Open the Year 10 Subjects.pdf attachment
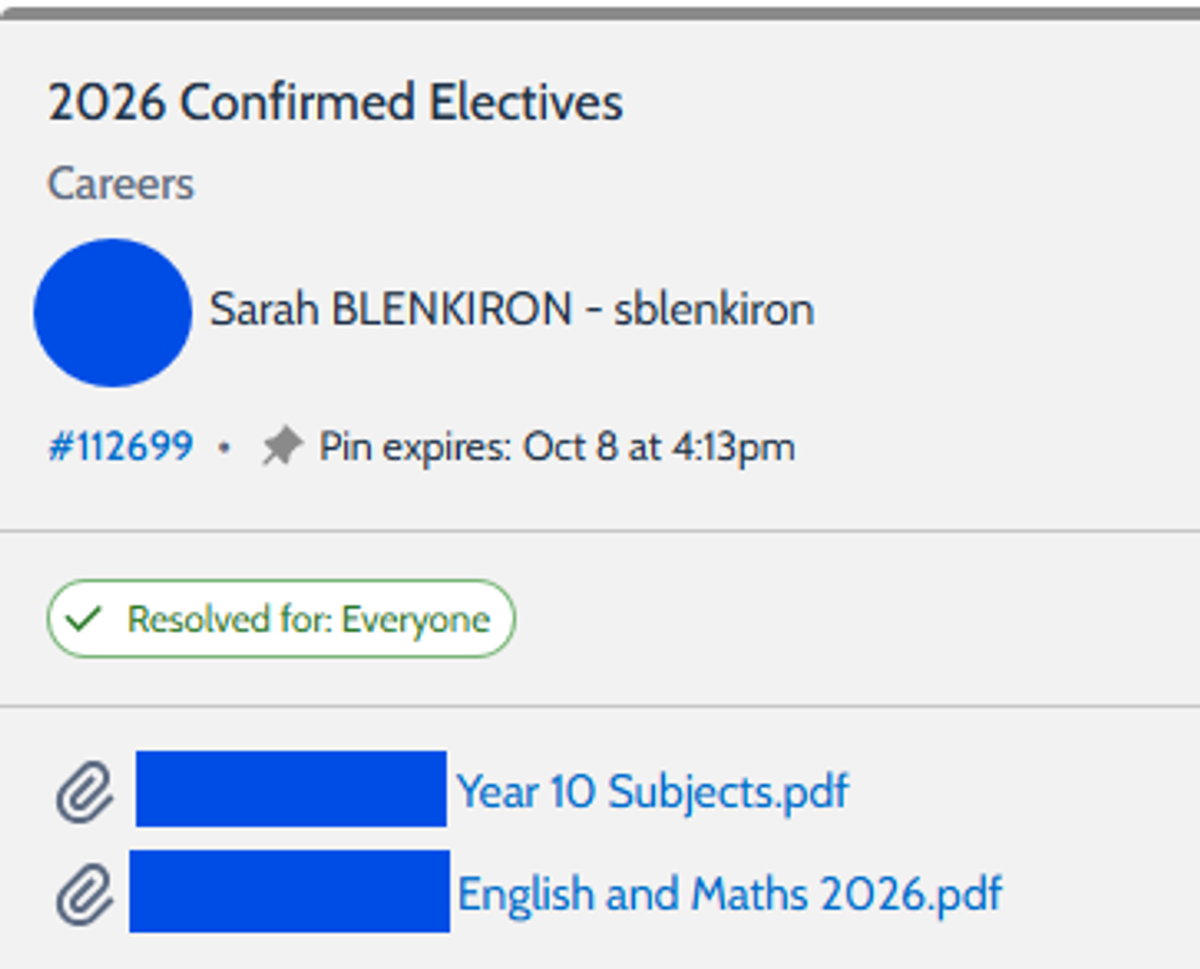The height and width of the screenshot is (969, 1200). pyautogui.click(x=652, y=791)
